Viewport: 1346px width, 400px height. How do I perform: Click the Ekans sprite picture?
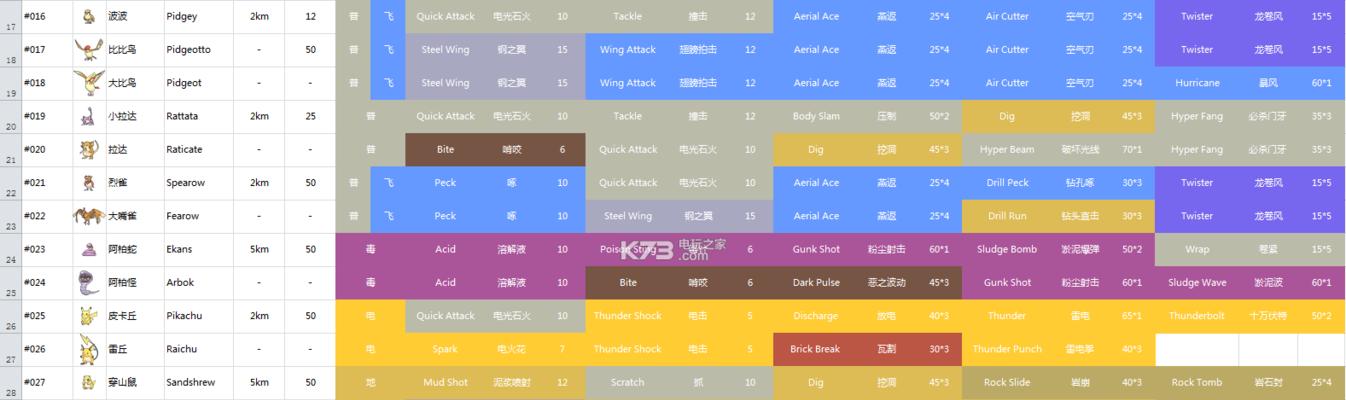pos(89,249)
